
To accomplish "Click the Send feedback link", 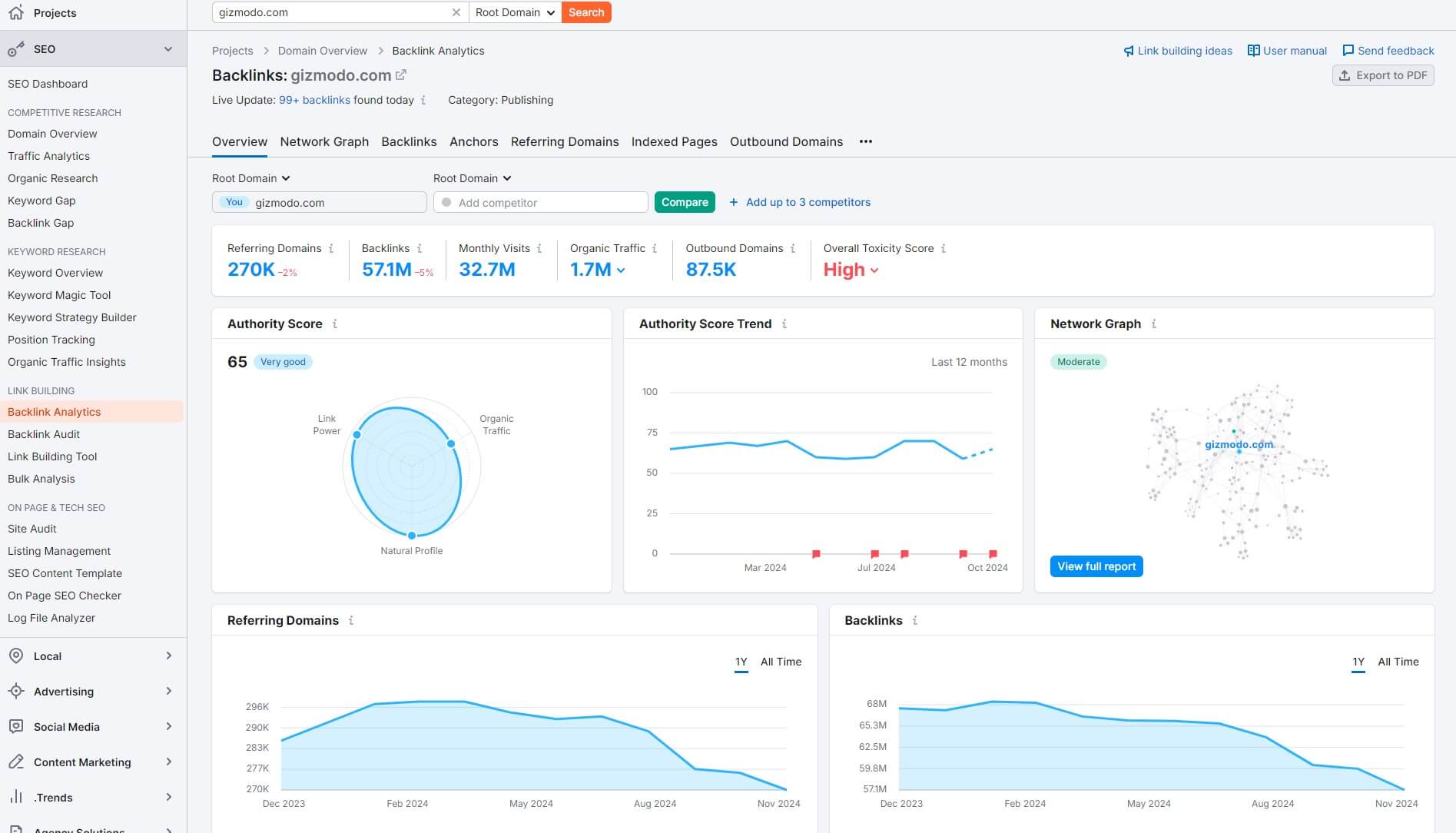I will click(1388, 51).
